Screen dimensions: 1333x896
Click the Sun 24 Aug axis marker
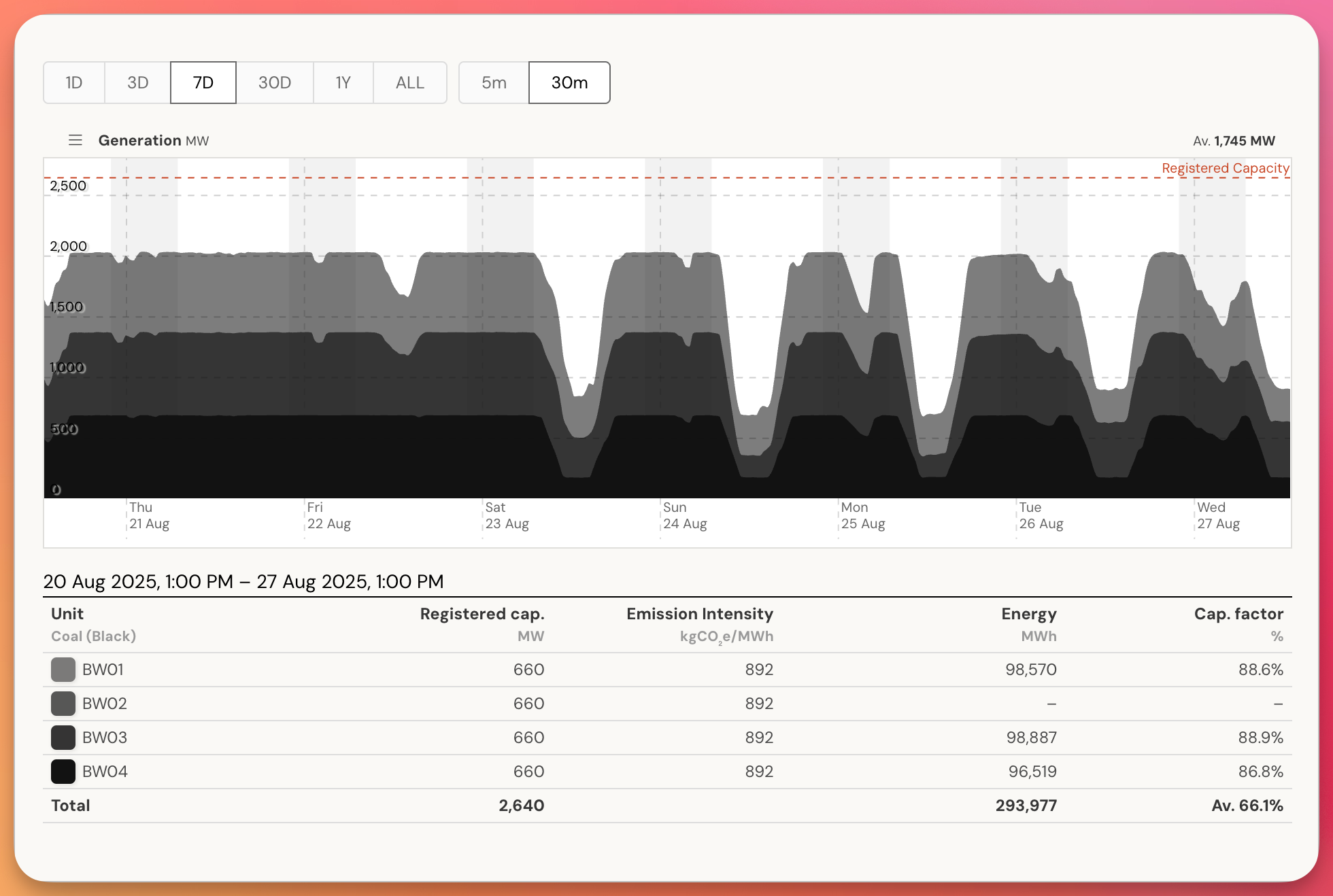pos(684,515)
